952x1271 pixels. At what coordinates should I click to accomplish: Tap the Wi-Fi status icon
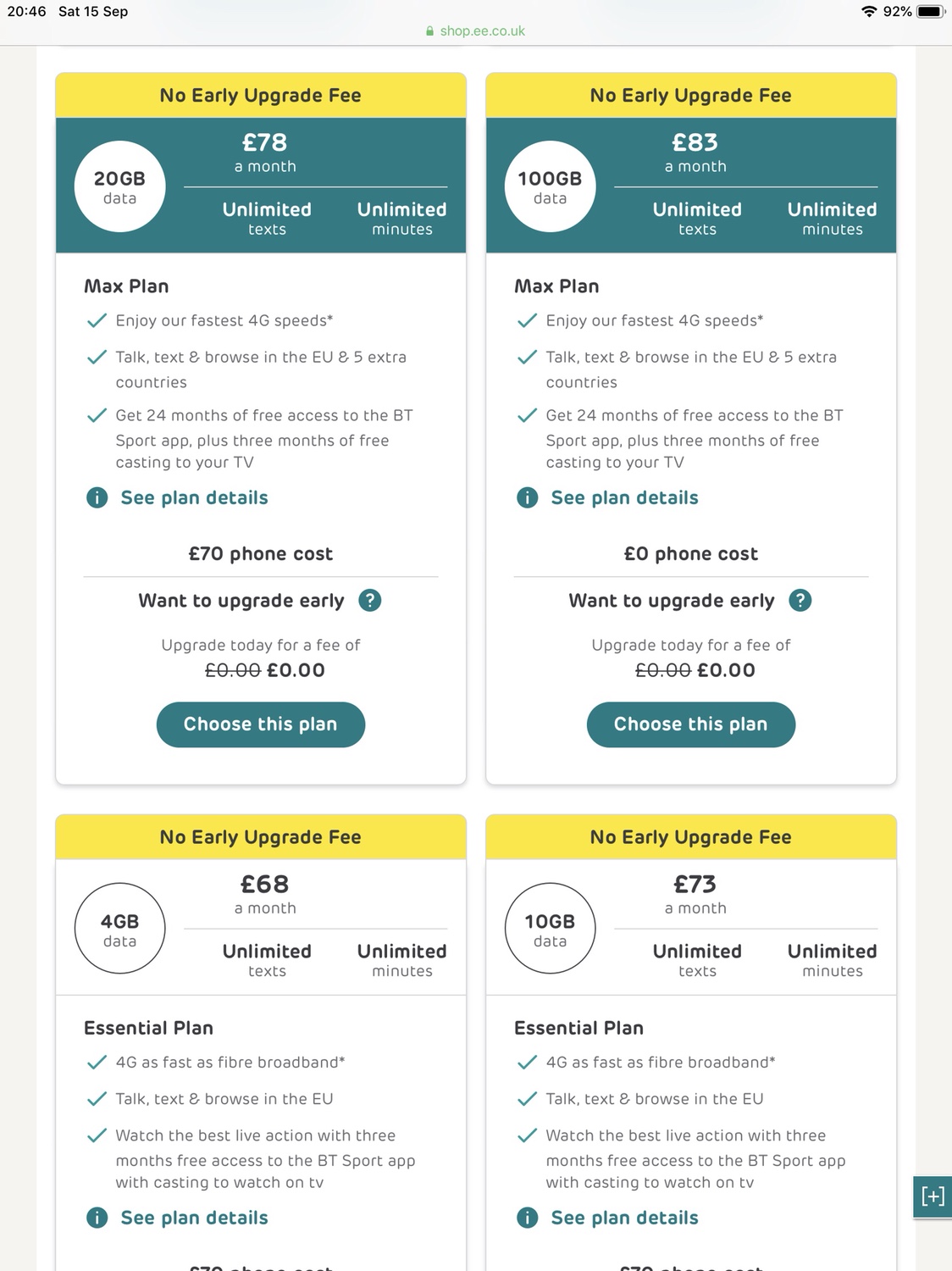point(869,12)
